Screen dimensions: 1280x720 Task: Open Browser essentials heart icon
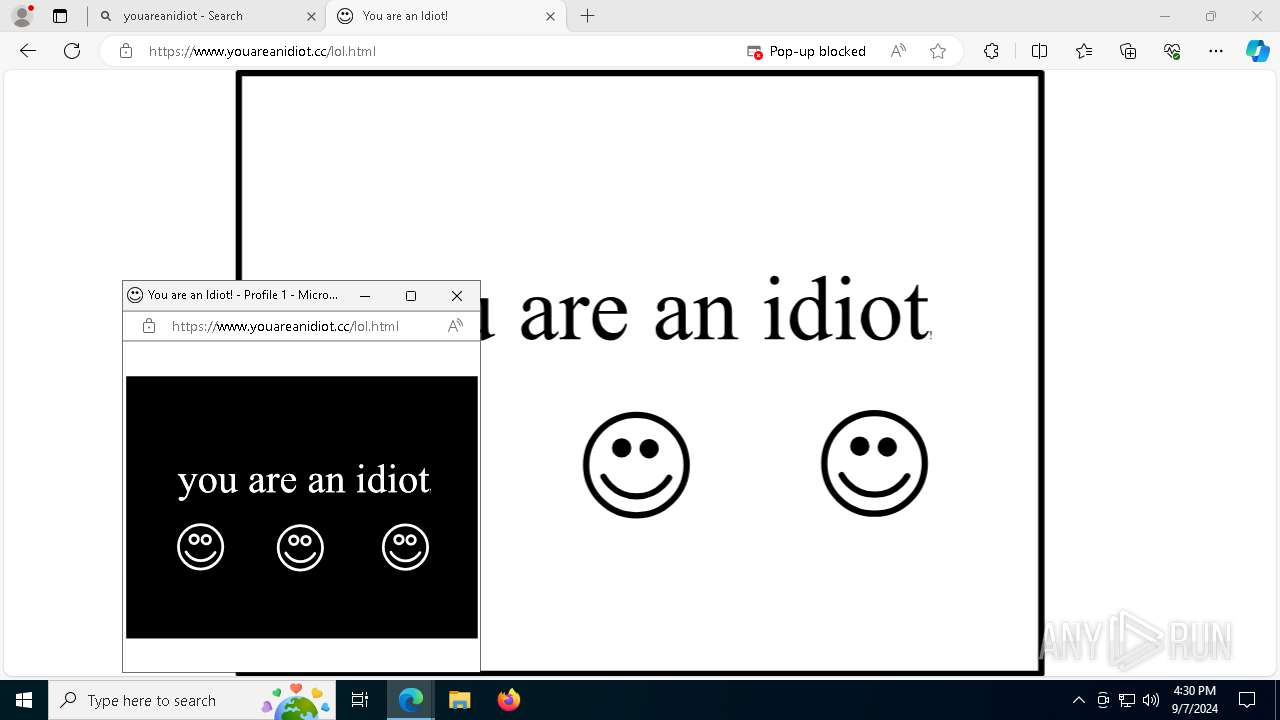pyautogui.click(x=1172, y=51)
